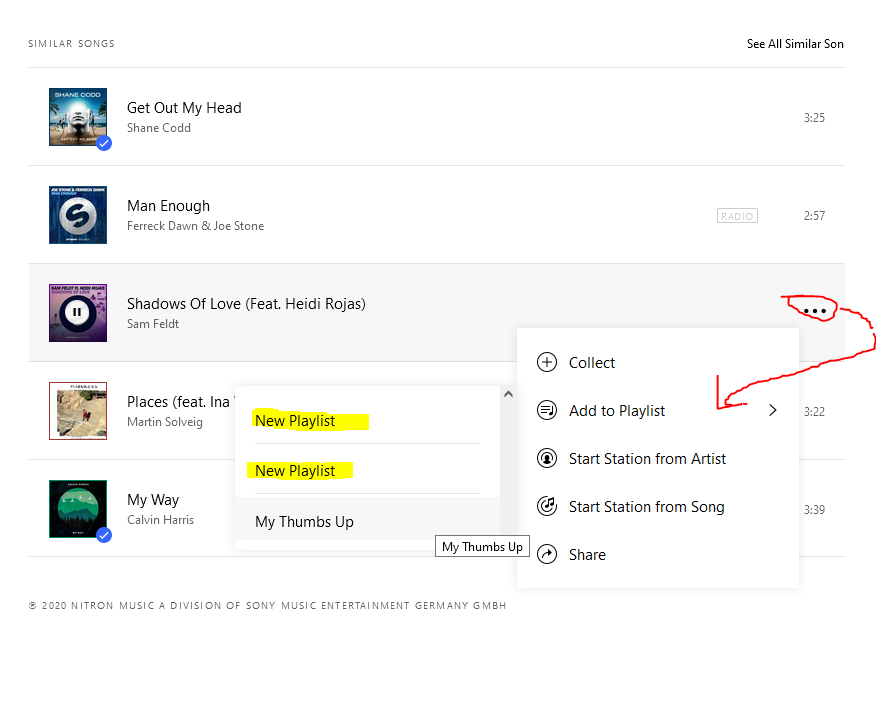This screenshot has height=718, width=876.
Task: Click the Man Enough album artwork
Action: tap(77, 214)
